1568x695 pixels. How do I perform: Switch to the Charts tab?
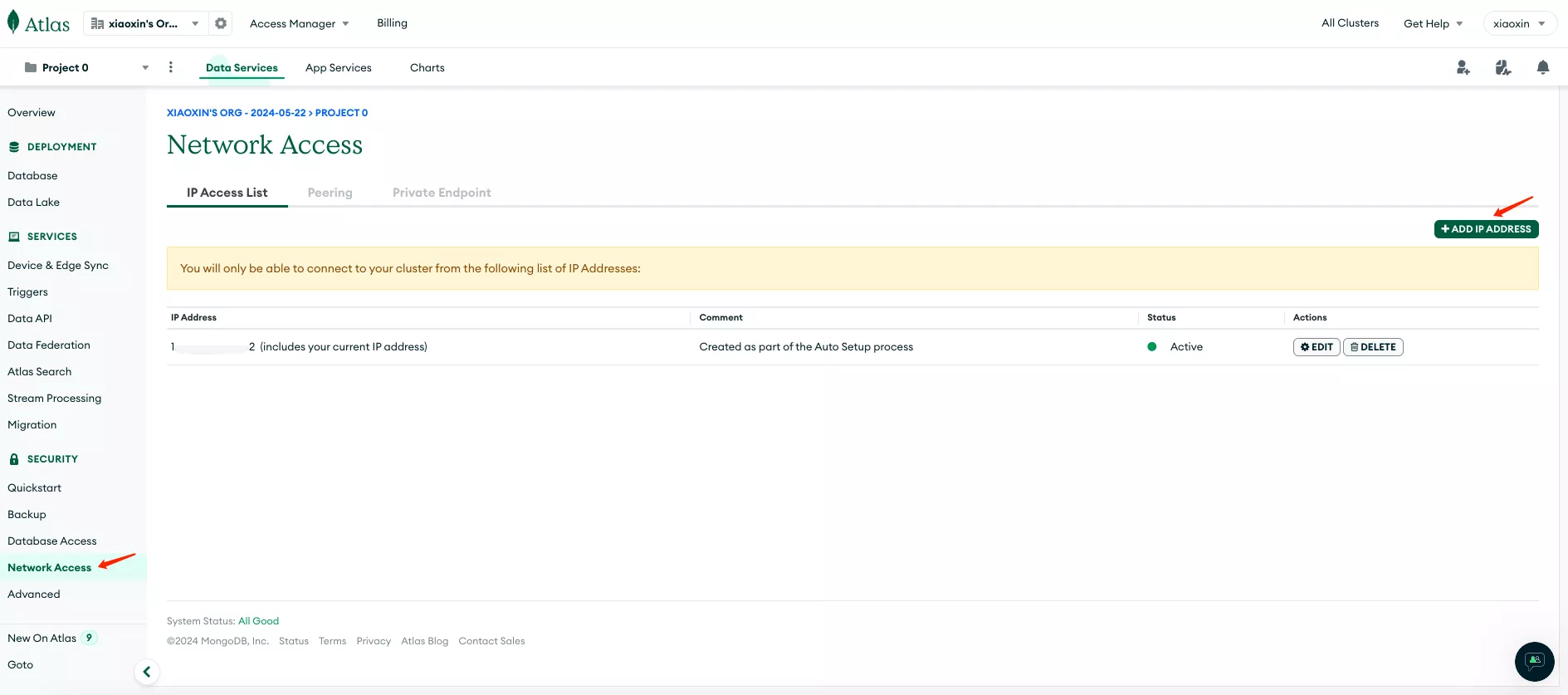[x=427, y=68]
